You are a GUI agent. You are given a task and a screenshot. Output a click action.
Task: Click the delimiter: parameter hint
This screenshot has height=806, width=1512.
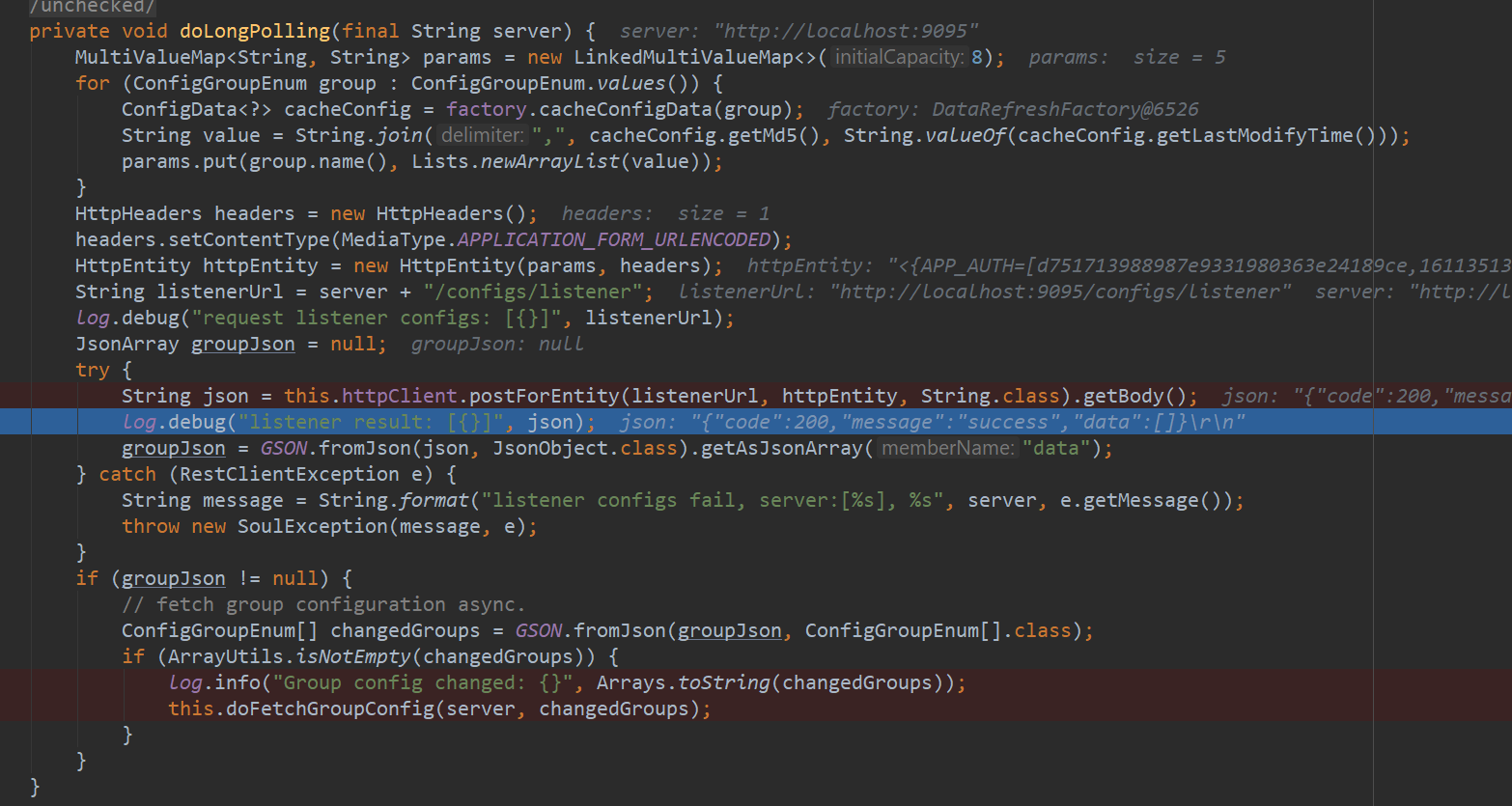click(x=482, y=135)
